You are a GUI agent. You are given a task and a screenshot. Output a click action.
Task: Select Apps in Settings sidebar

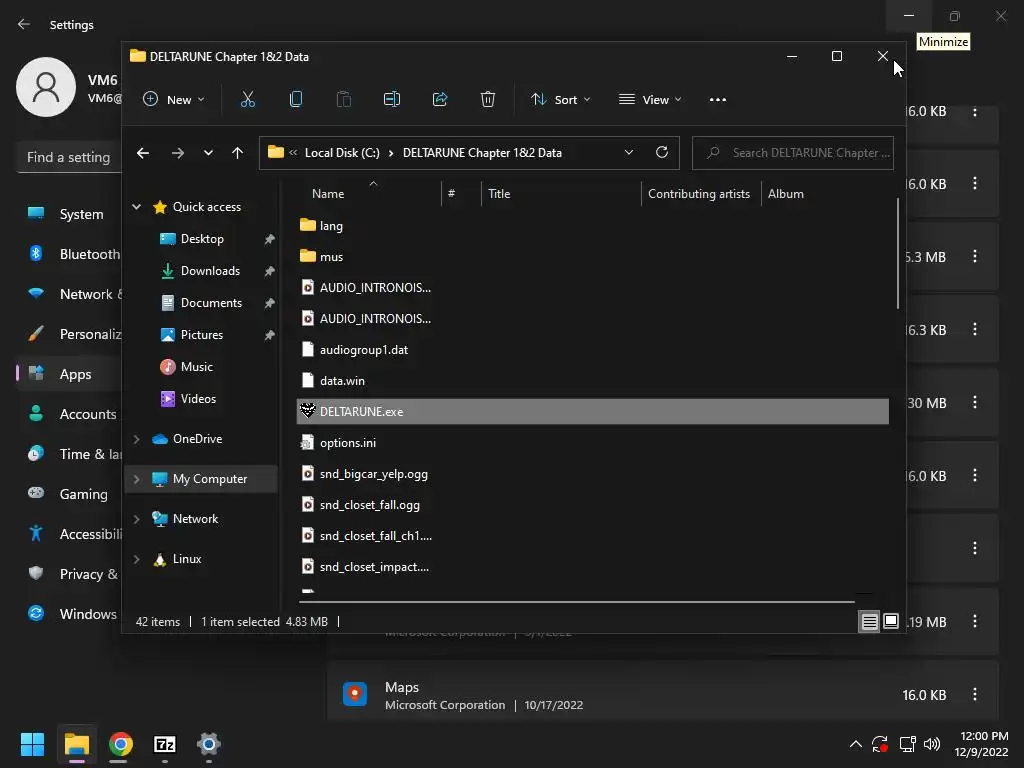pyautogui.click(x=71, y=374)
